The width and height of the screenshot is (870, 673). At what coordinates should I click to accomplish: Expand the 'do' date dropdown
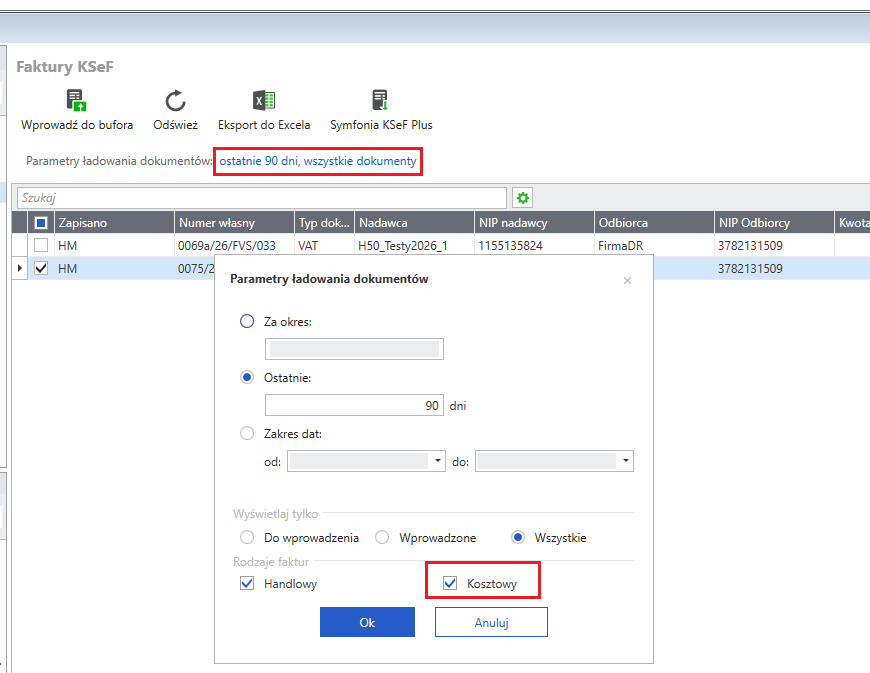click(x=625, y=461)
